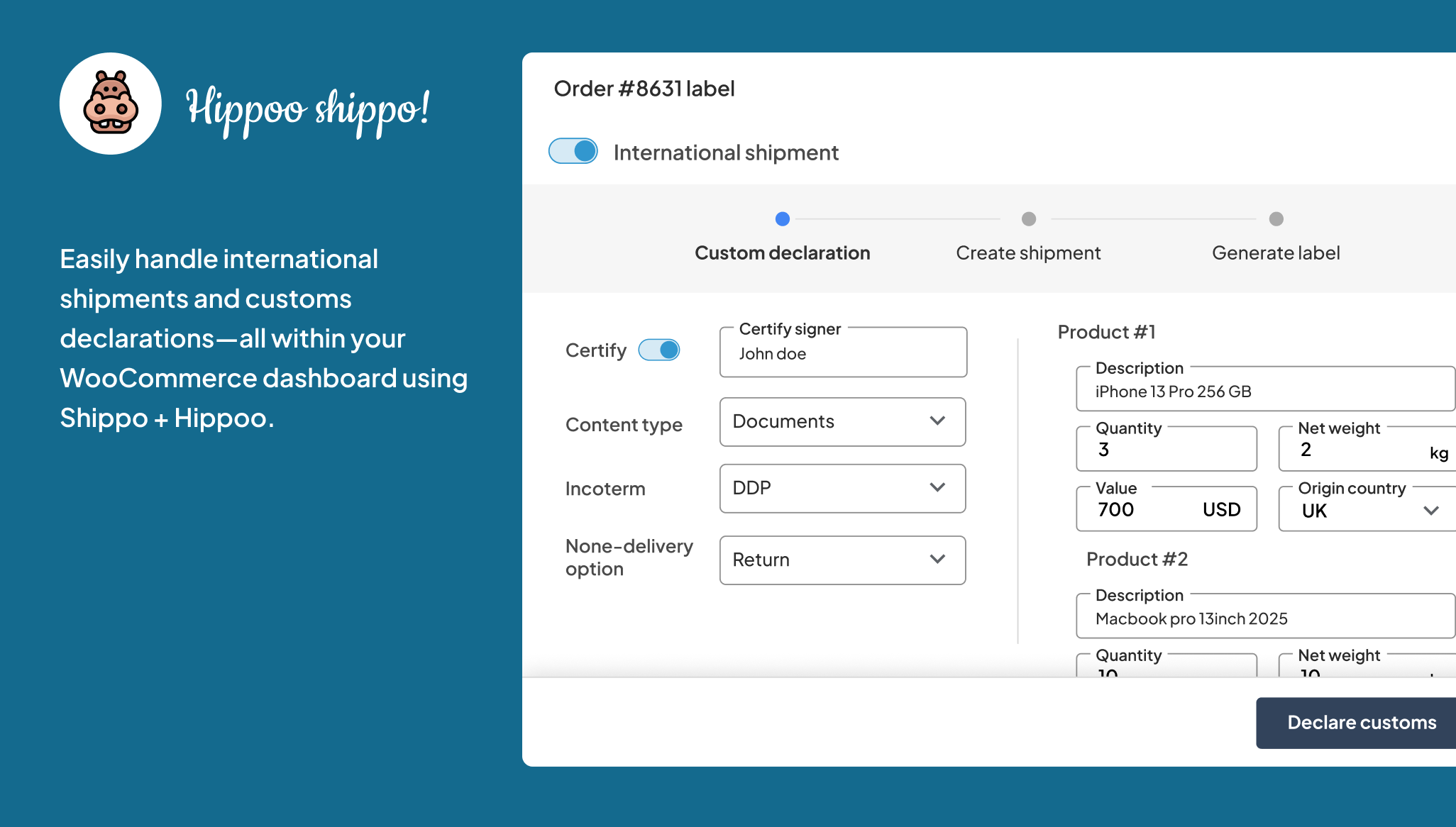Click the Product #2 heading
This screenshot has width=1456, height=827.
tap(1137, 559)
